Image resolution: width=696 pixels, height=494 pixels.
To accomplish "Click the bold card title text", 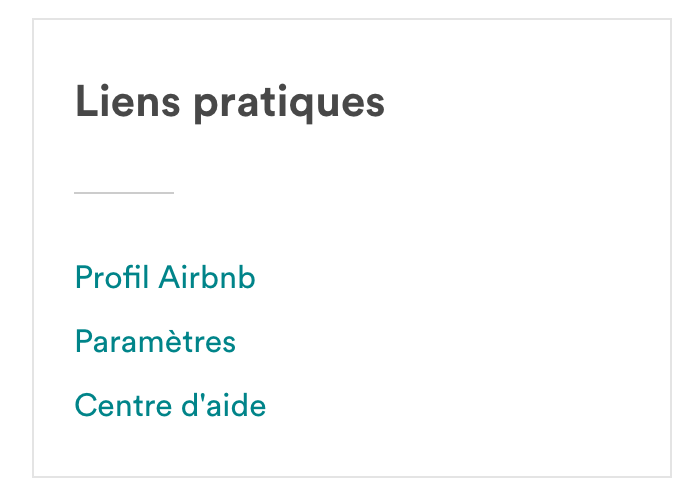I will [229, 103].
